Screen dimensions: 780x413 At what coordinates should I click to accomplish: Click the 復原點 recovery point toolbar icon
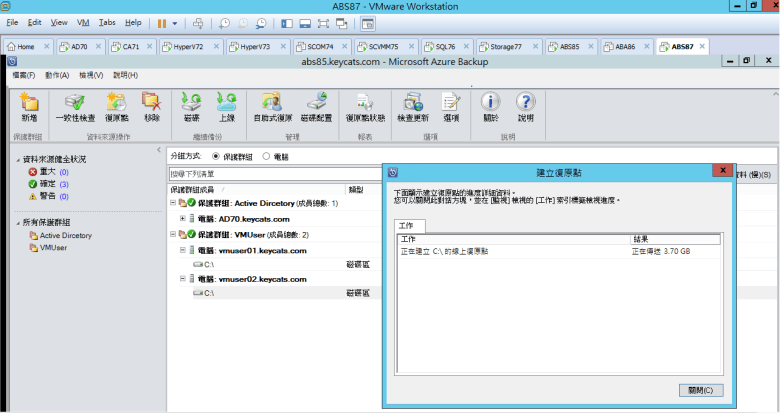(x=116, y=105)
